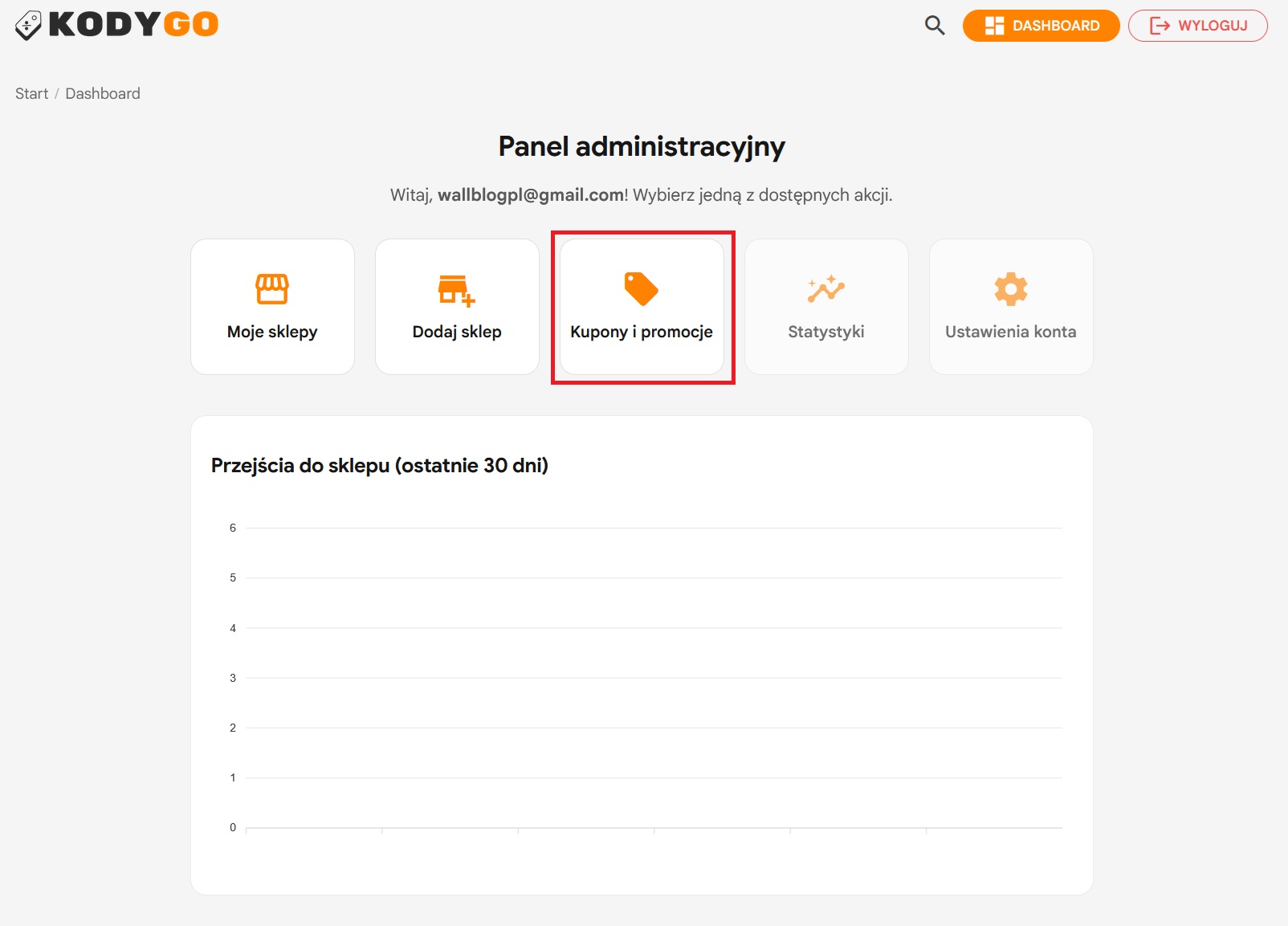1288x926 pixels.
Task: Click the sparkle chart icon in Statystyki
Action: tap(826, 289)
